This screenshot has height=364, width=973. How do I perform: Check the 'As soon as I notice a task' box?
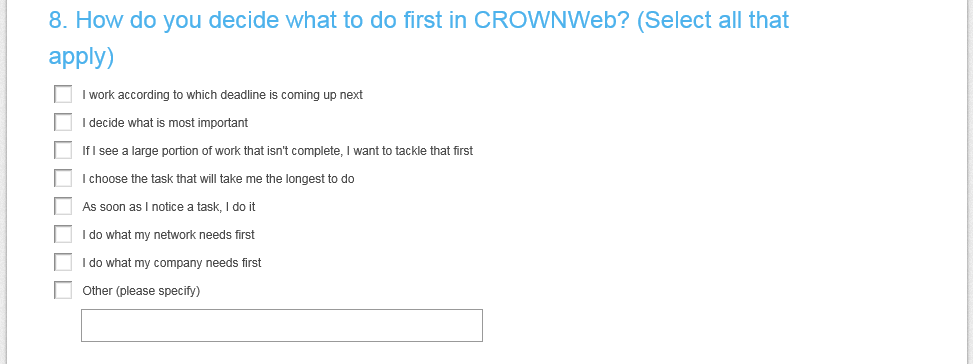[x=63, y=206]
